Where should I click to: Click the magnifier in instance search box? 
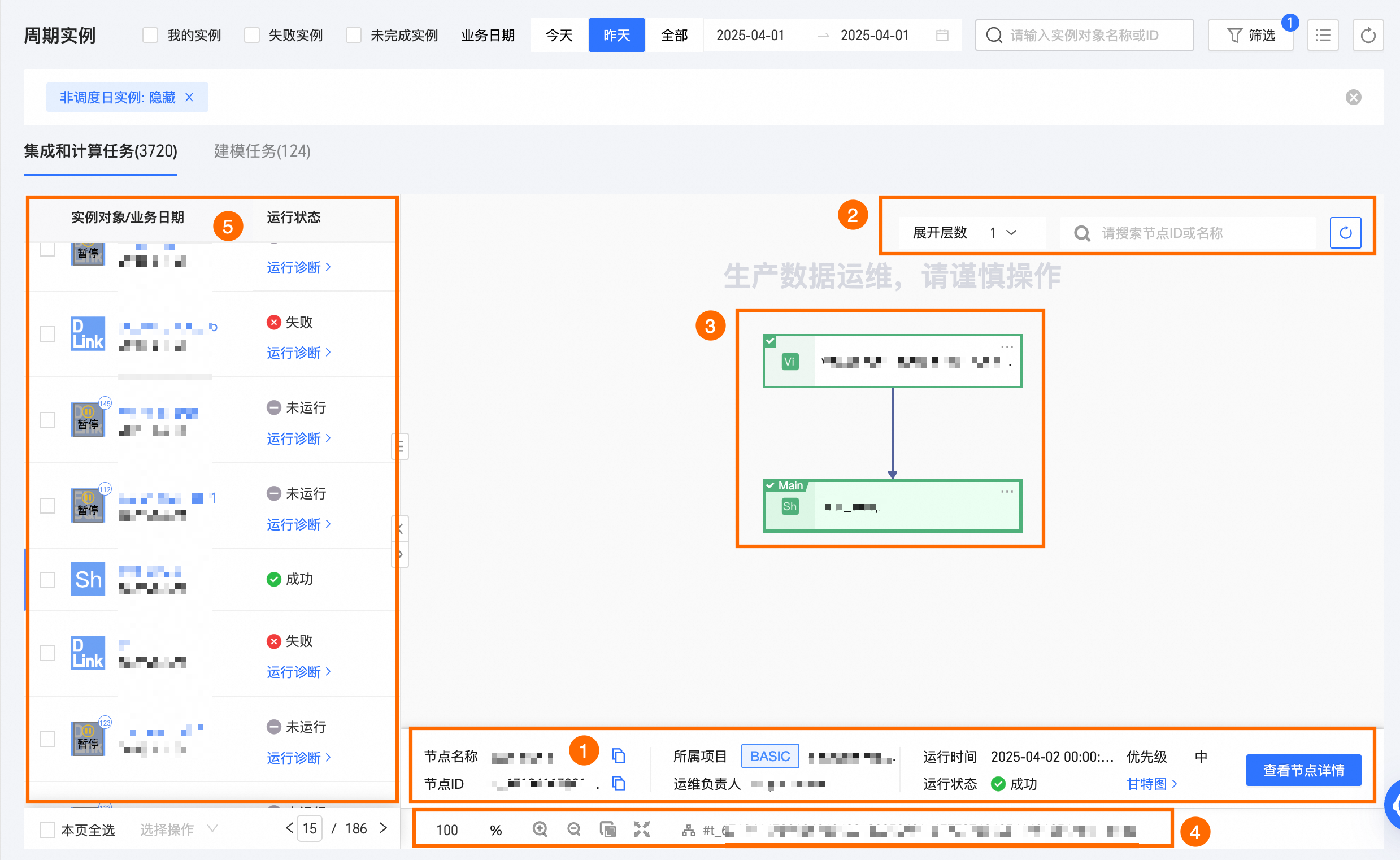tap(993, 35)
